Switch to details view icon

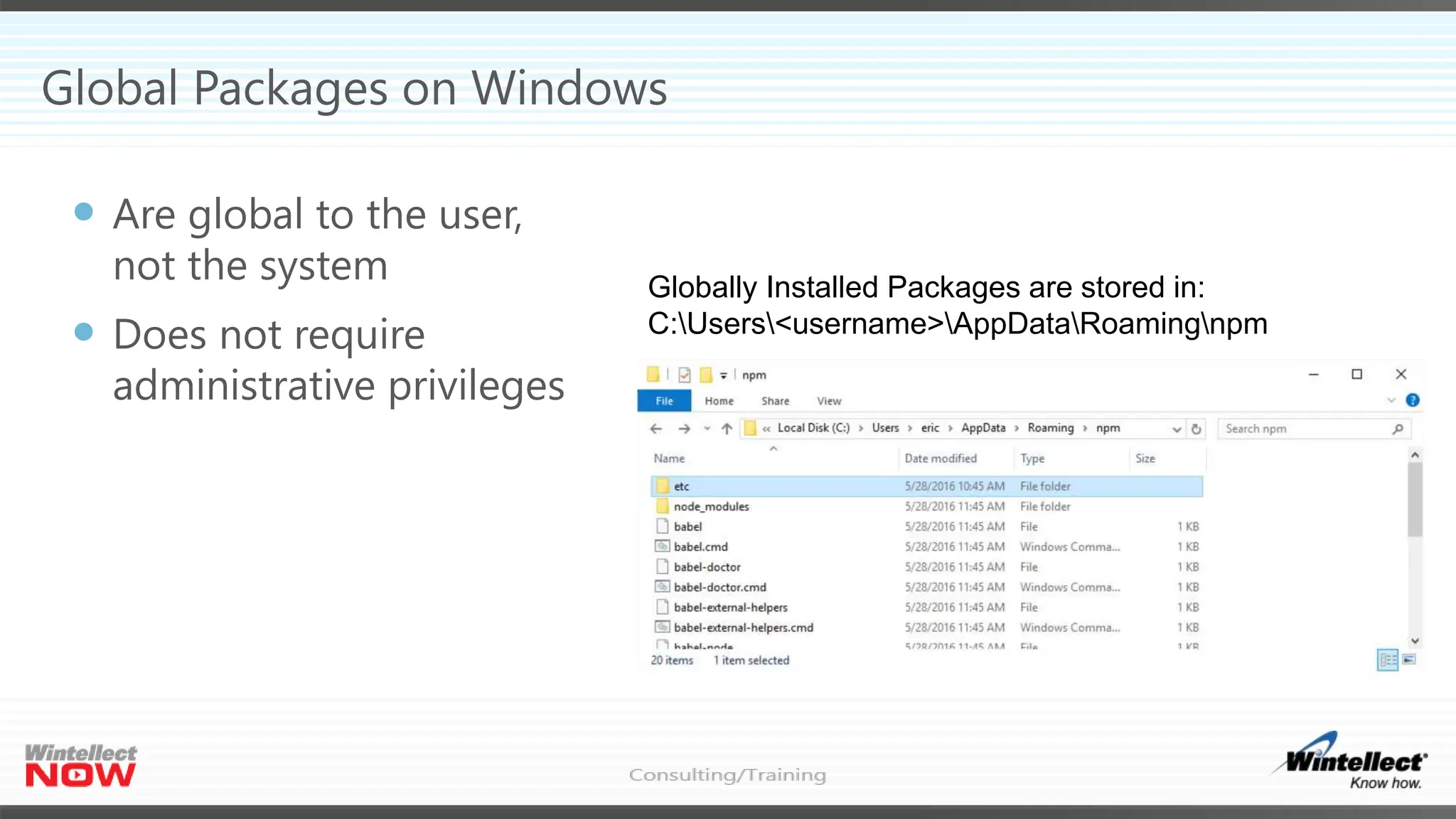[x=1388, y=660]
